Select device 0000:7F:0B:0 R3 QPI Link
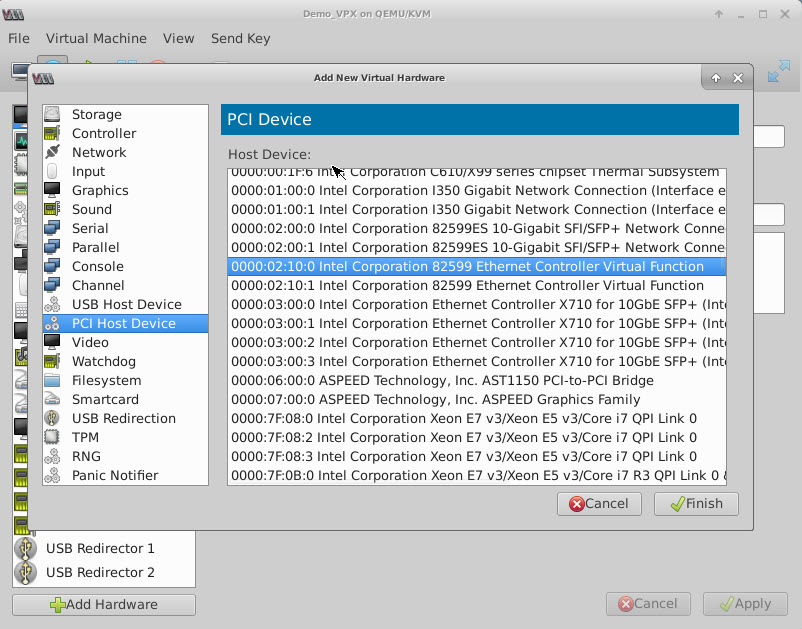Viewport: 802px width, 629px height. tap(477, 475)
